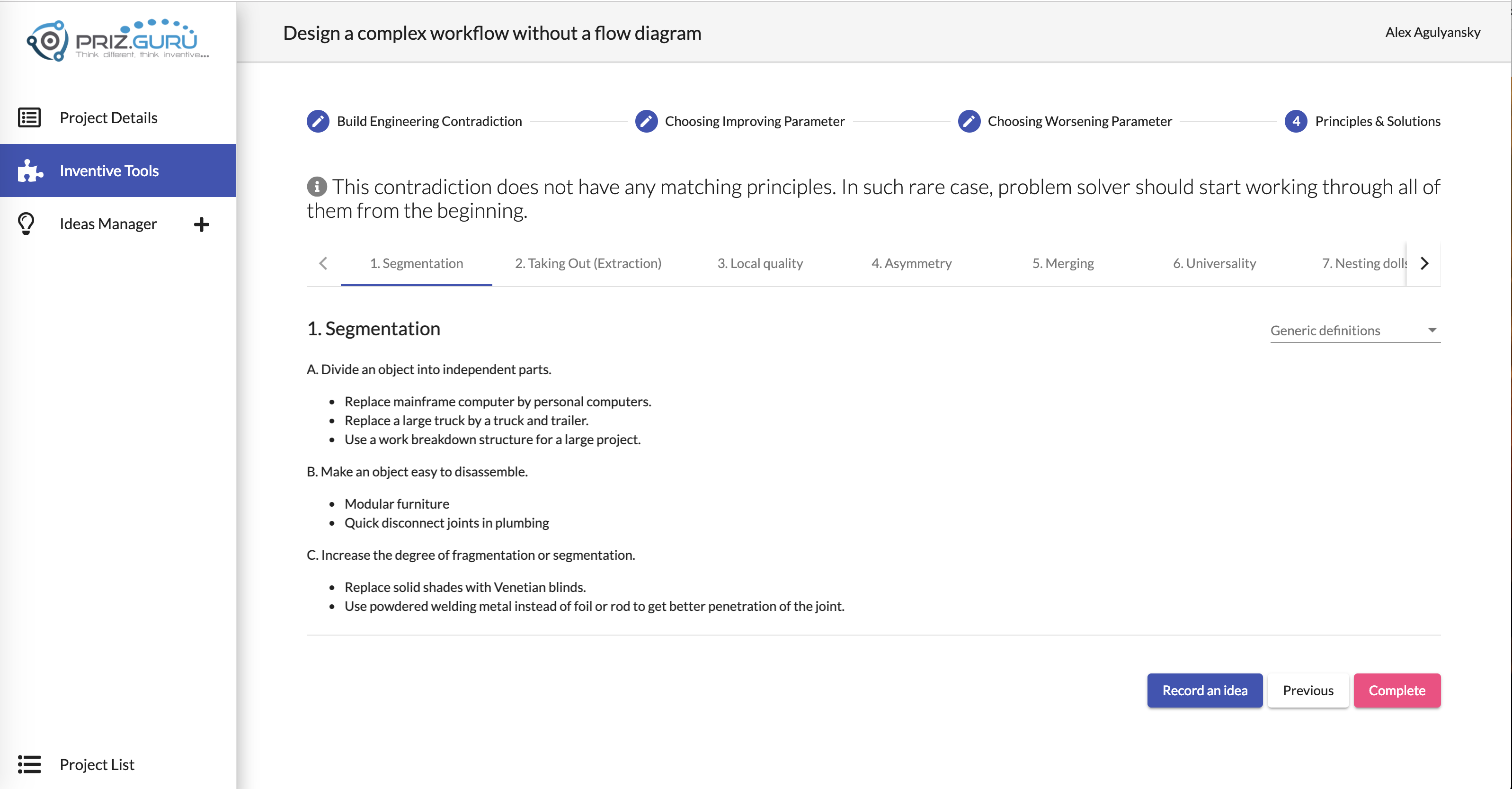1512x789 pixels.
Task: Open Project List bullet icon
Action: (29, 764)
